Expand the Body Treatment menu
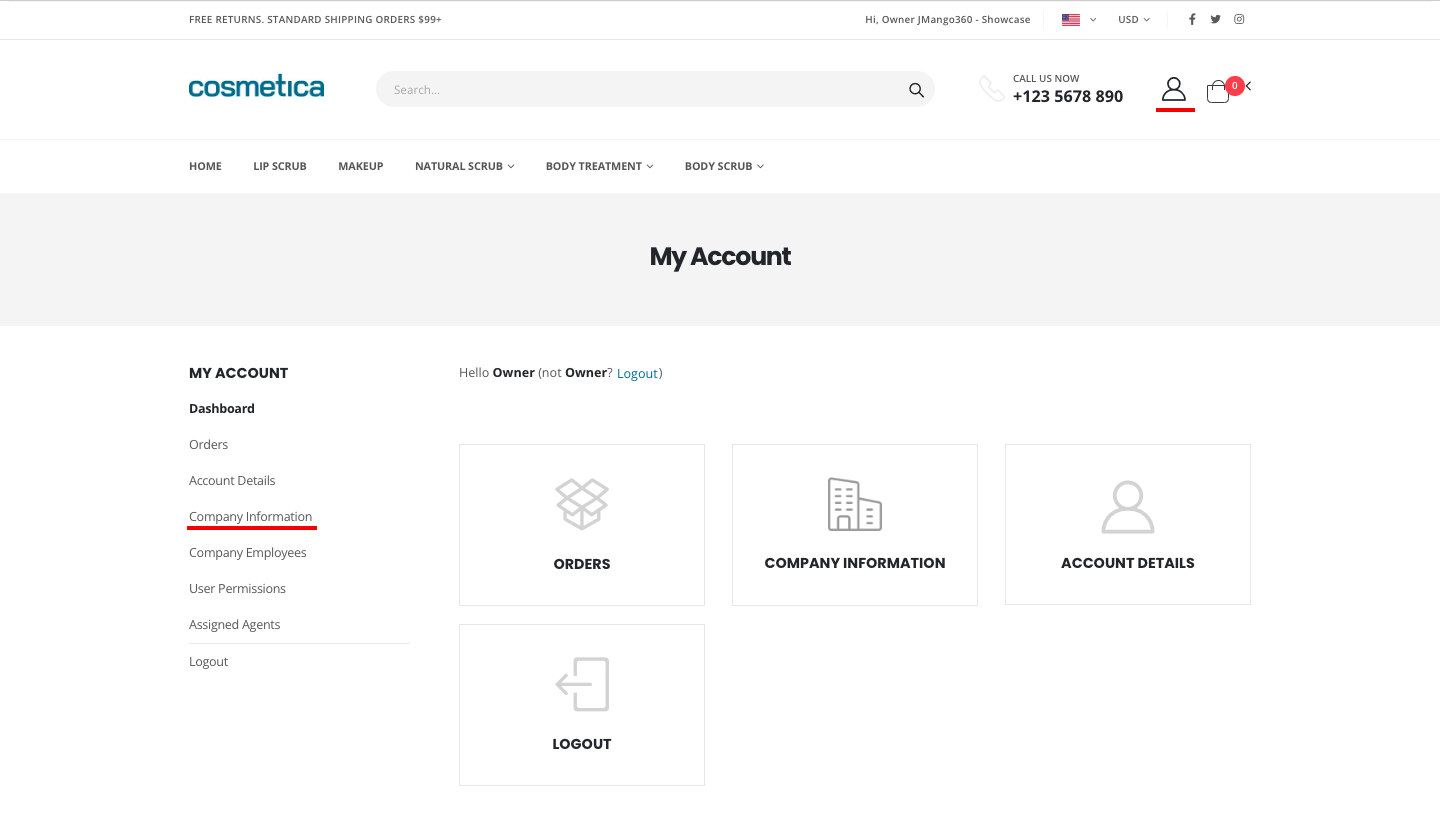This screenshot has width=1440, height=822. tap(599, 166)
